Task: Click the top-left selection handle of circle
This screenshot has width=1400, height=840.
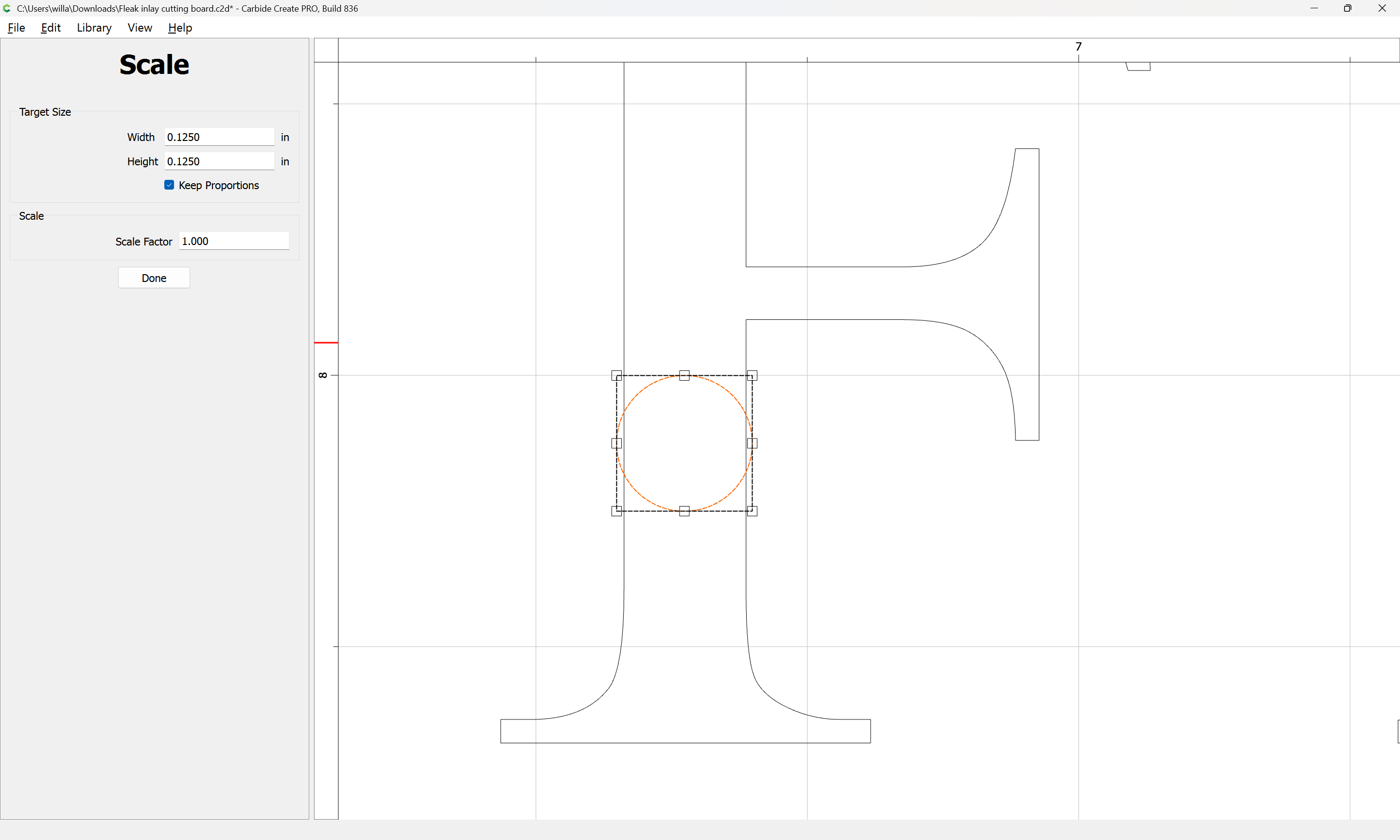Action: [617, 375]
